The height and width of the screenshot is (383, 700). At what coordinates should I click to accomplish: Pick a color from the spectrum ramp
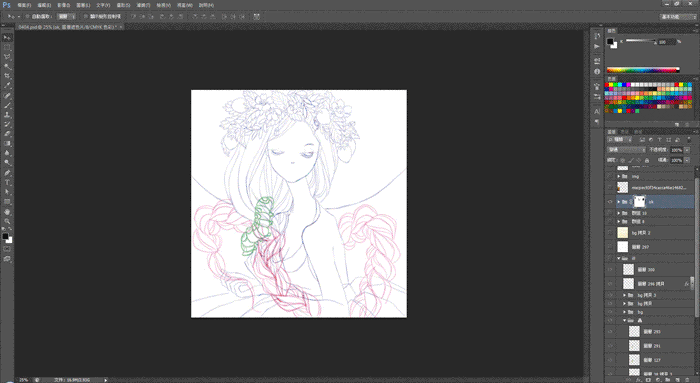[x=643, y=70]
